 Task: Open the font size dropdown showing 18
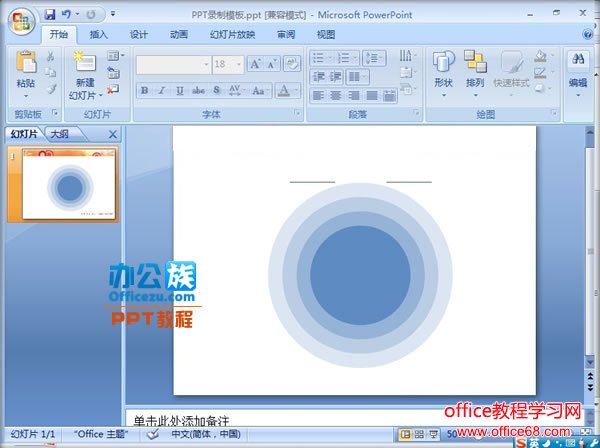(239, 64)
